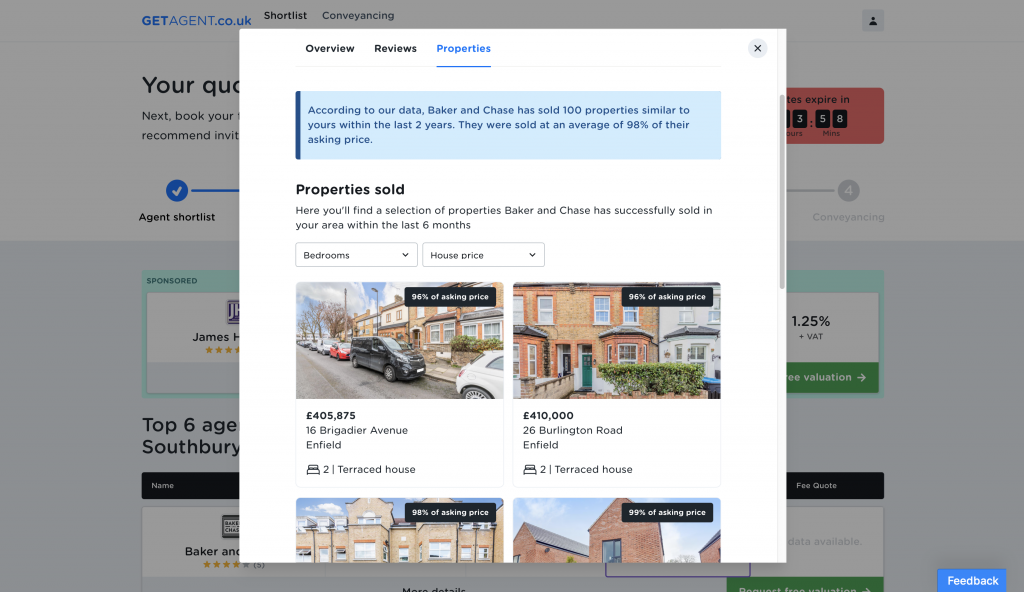
Task: Switch to the Overview tab
Action: pyautogui.click(x=330, y=49)
